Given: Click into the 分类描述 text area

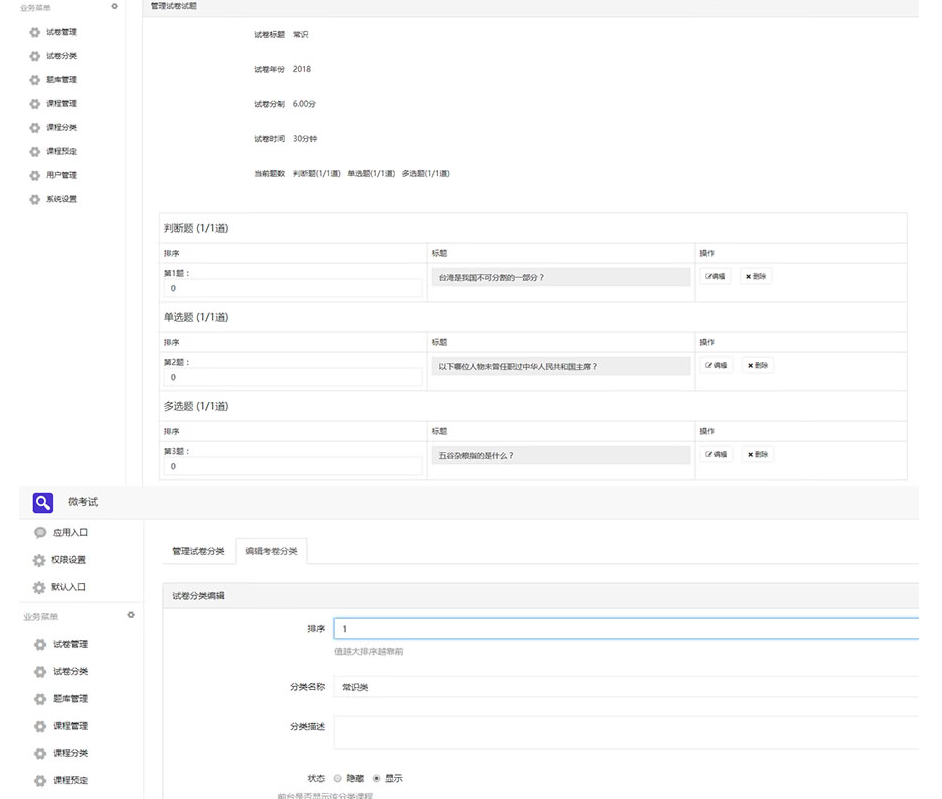Looking at the screenshot, I should pos(625,732).
